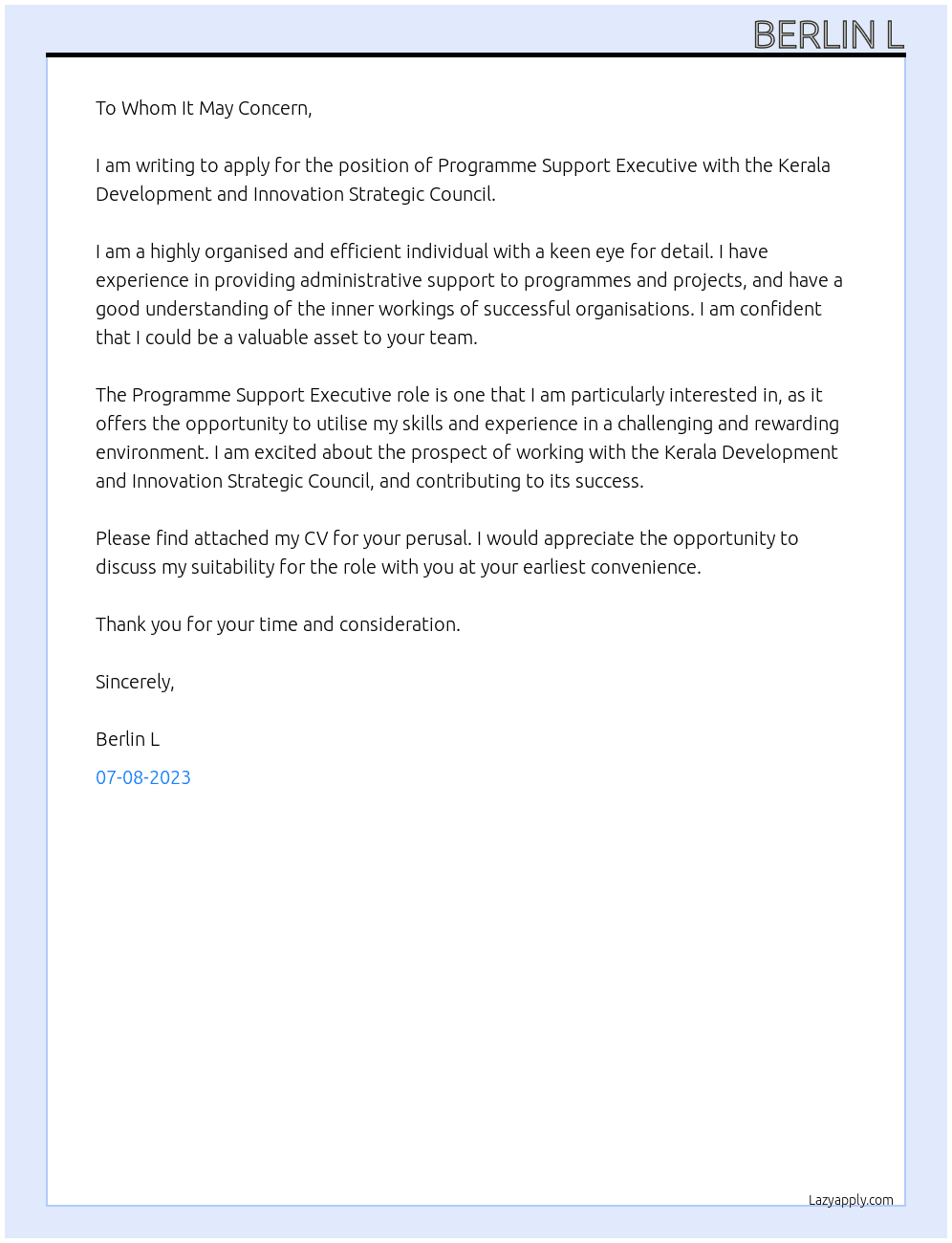Screen dimensions: 952x1243
Task: Click the BERLIN L header name
Action: point(828,34)
